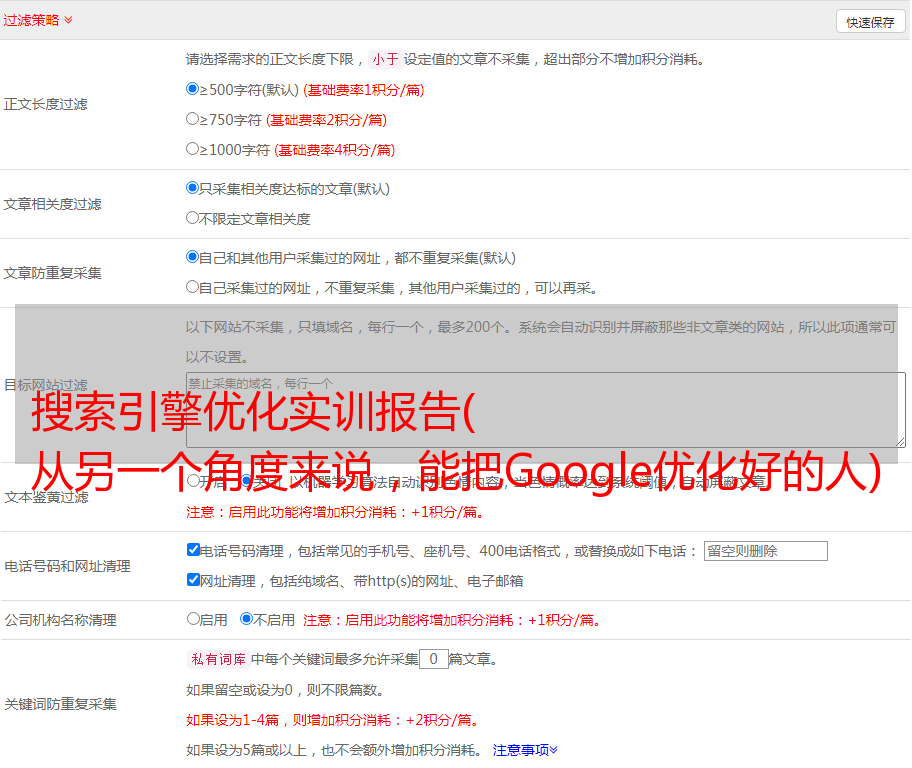Image resolution: width=912 pixels, height=768 pixels.
Task: Select 只采集相关度达标的文章 radio
Action: pyautogui.click(x=193, y=188)
